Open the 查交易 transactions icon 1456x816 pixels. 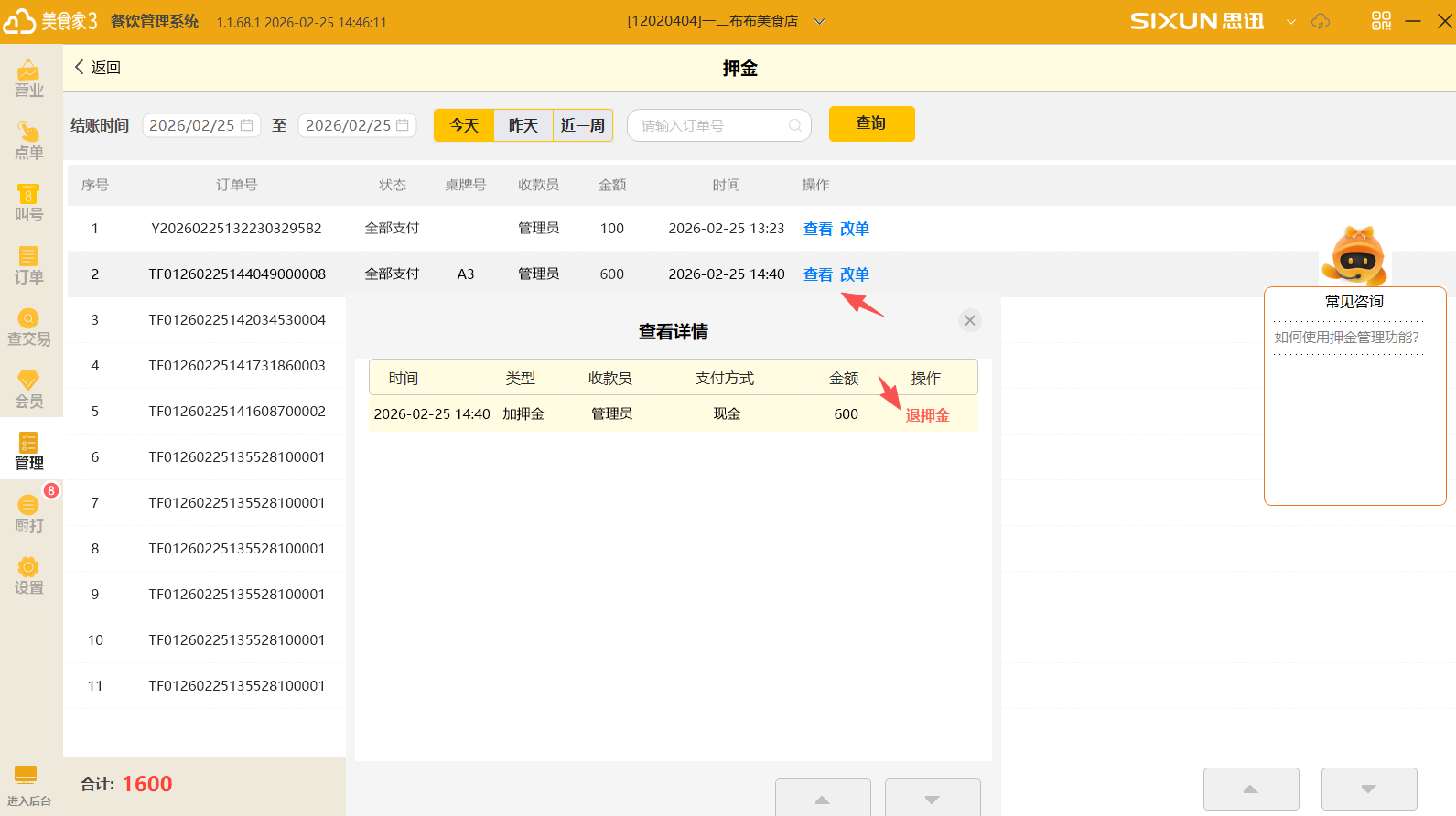point(28,327)
